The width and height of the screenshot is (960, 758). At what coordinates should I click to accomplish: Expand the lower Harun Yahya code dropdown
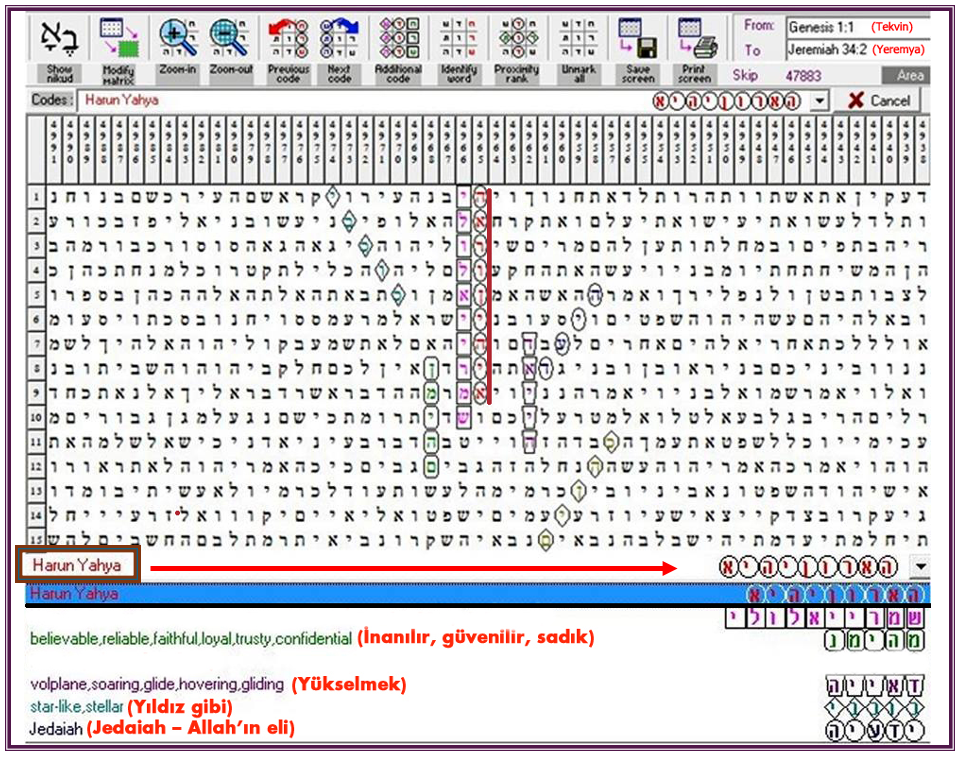click(920, 566)
